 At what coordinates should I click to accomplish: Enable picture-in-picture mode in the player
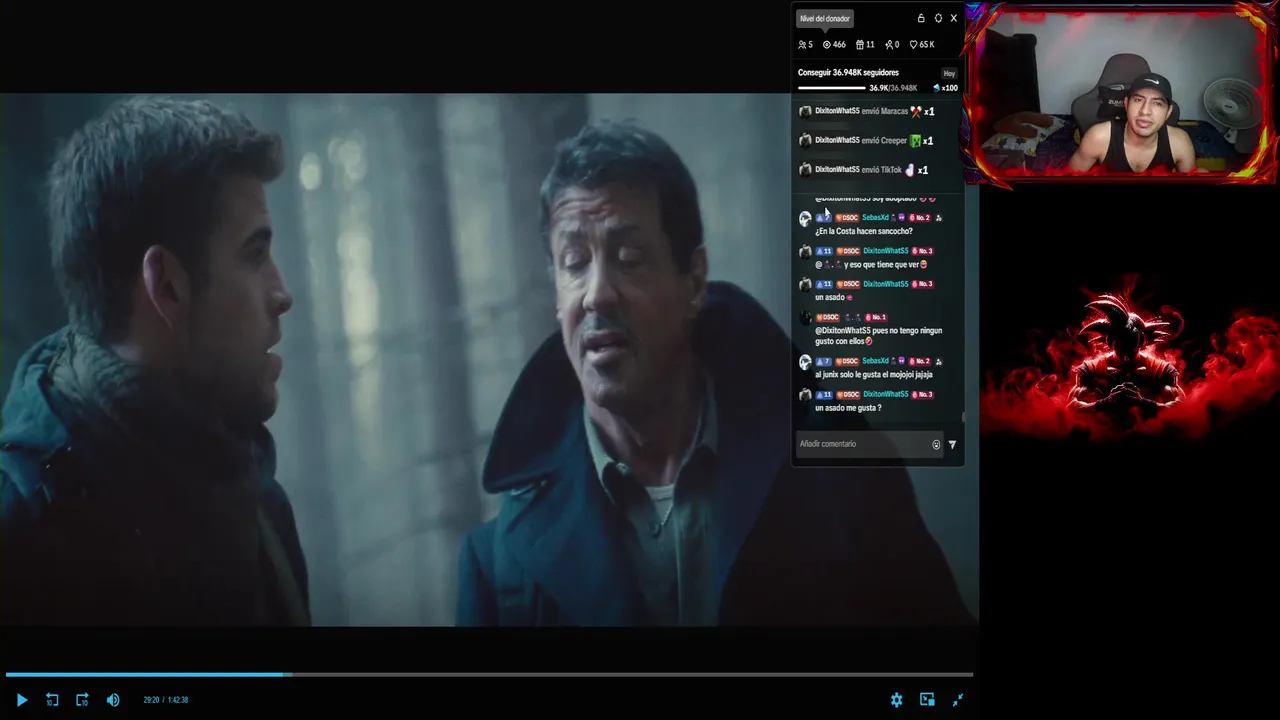coord(927,700)
